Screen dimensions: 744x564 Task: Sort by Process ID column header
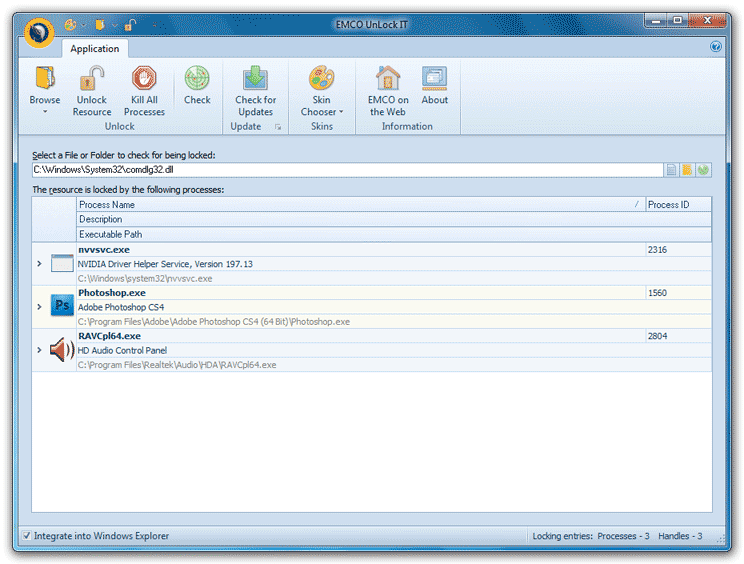[678, 204]
